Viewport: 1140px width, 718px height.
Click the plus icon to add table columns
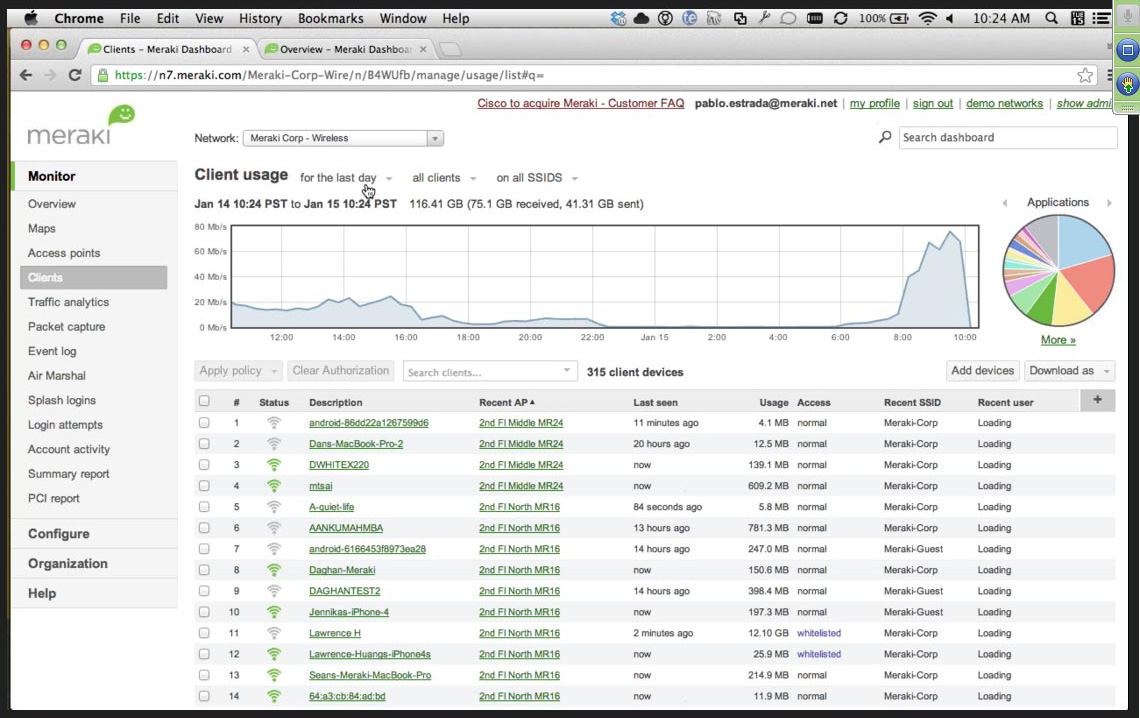click(1097, 400)
